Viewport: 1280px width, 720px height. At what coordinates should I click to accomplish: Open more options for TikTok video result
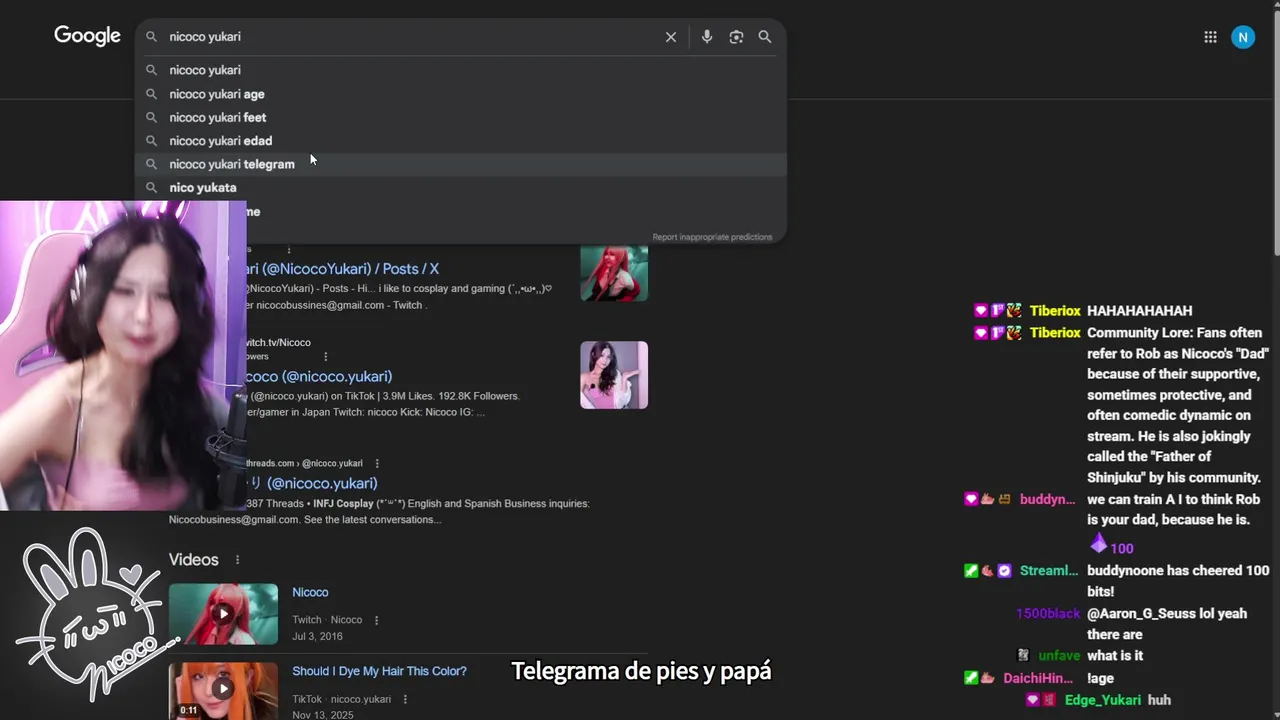coord(406,700)
